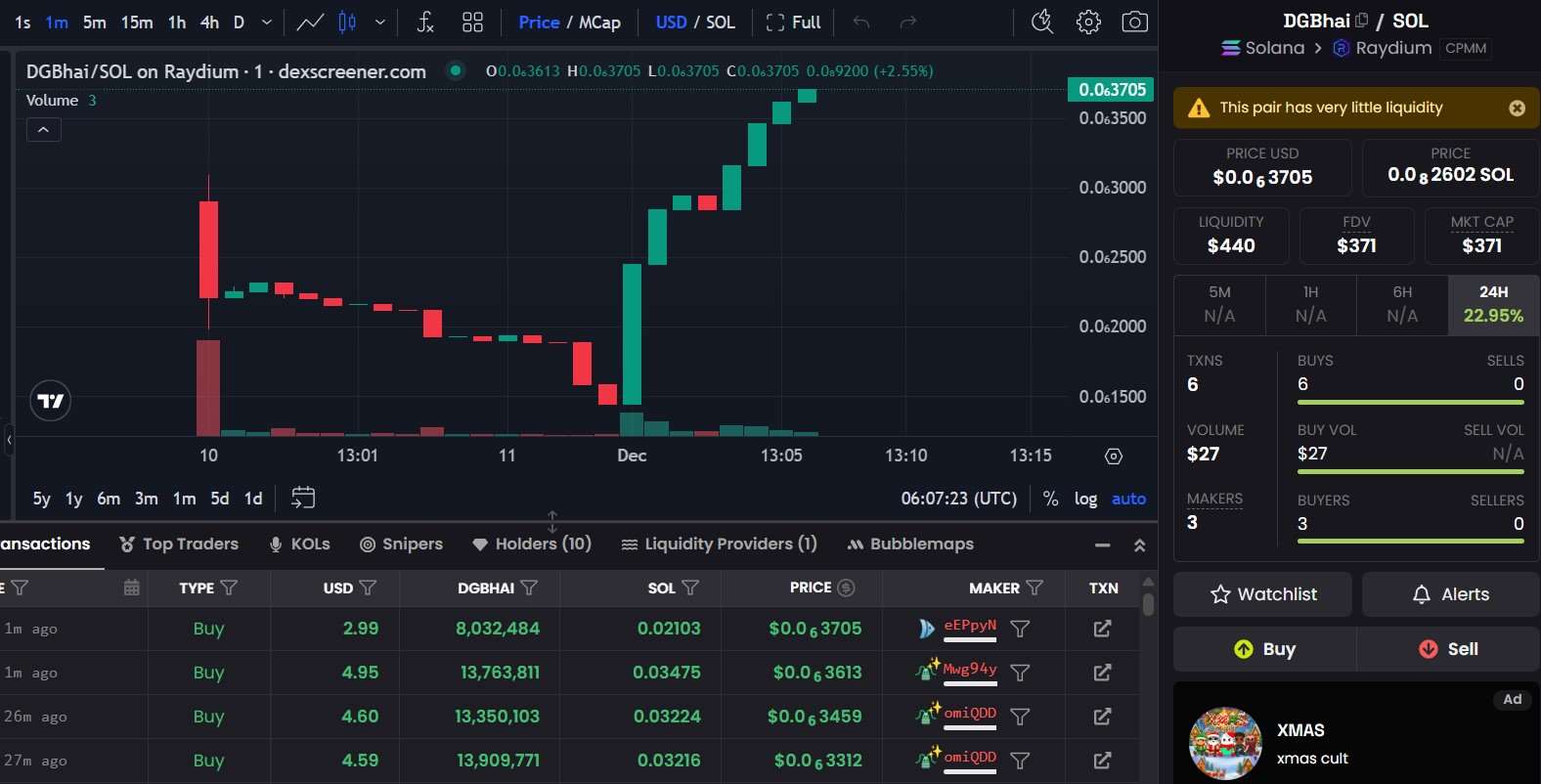Viewport: 1541px width, 784px height.
Task: Minimize the transactions panel
Action: (1103, 545)
